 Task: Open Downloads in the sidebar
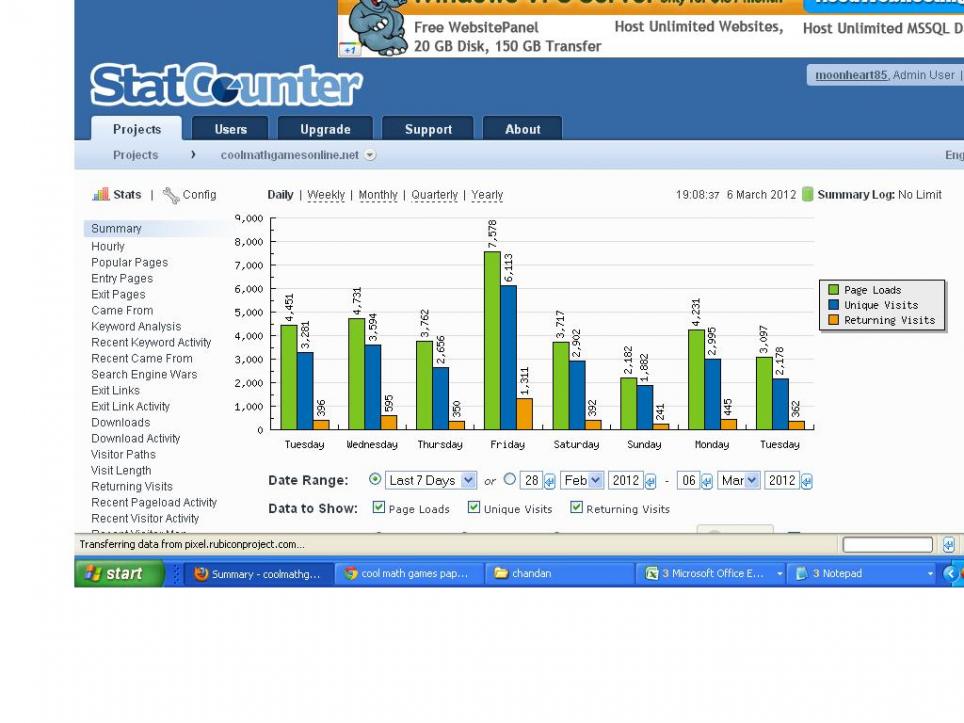pyautogui.click(x=120, y=422)
